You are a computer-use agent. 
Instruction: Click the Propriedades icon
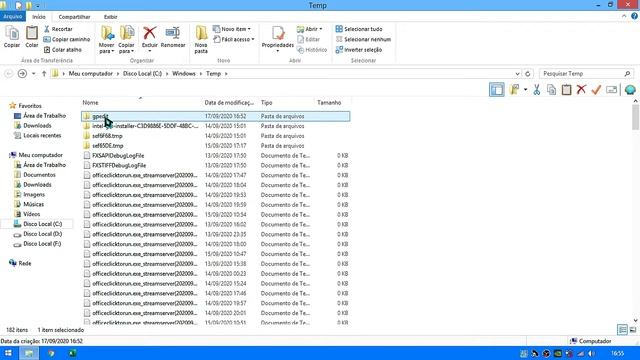tap(278, 33)
